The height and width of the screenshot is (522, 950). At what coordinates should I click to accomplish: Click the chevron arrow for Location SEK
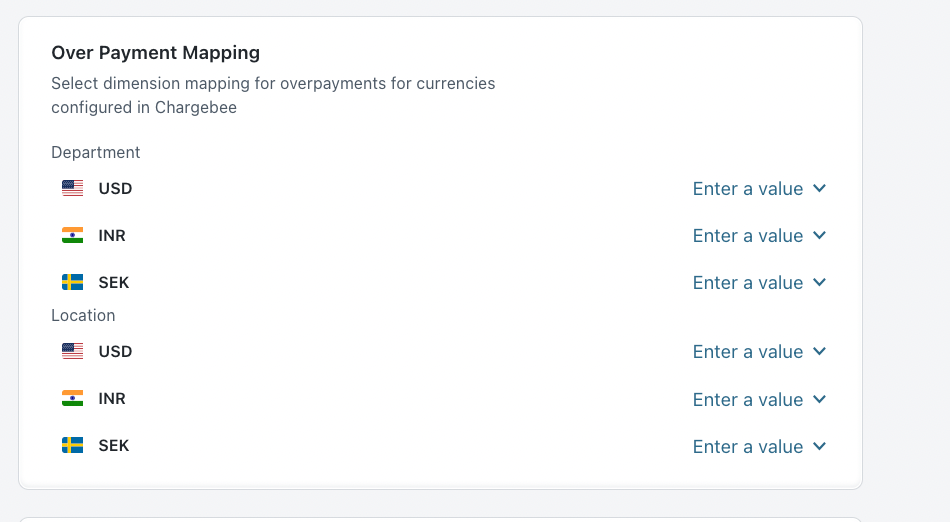point(820,446)
